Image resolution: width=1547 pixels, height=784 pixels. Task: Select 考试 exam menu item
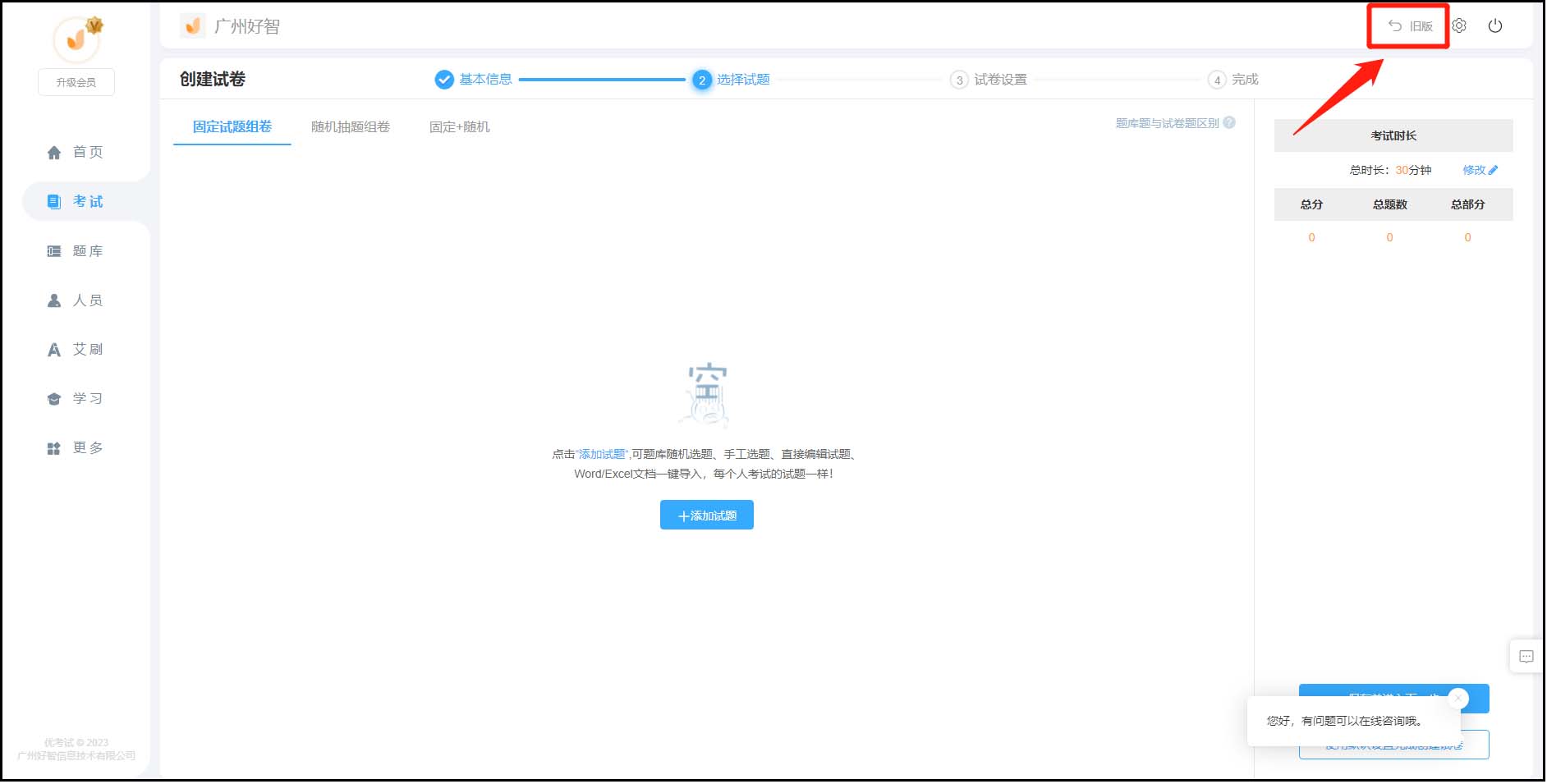[76, 202]
